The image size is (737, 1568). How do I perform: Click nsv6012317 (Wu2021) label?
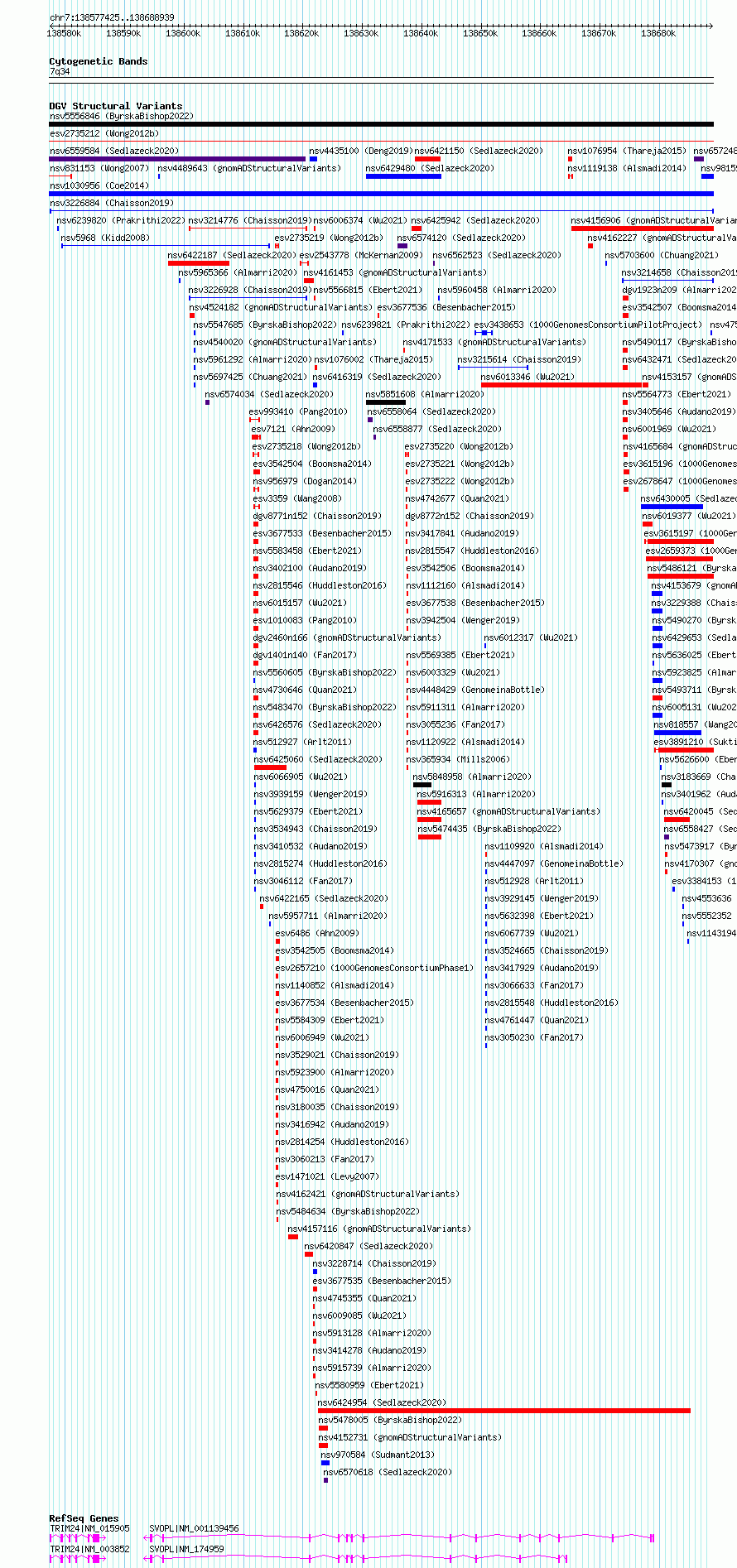coord(532,638)
